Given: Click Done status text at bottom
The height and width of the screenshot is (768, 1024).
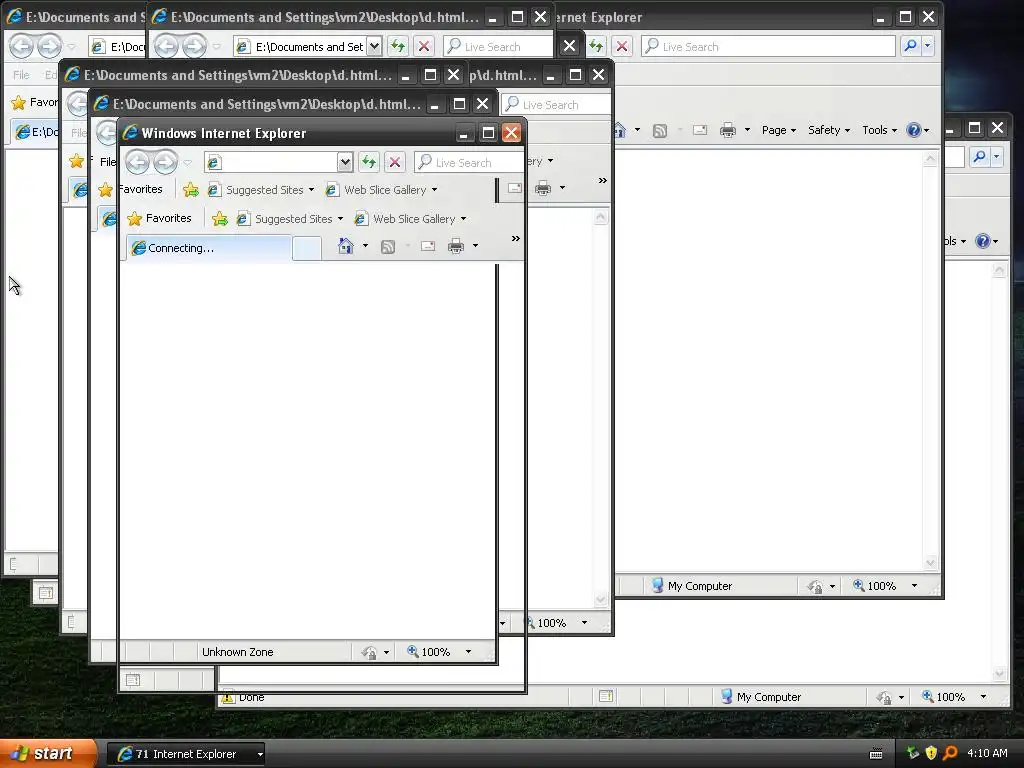Looking at the screenshot, I should [251, 697].
